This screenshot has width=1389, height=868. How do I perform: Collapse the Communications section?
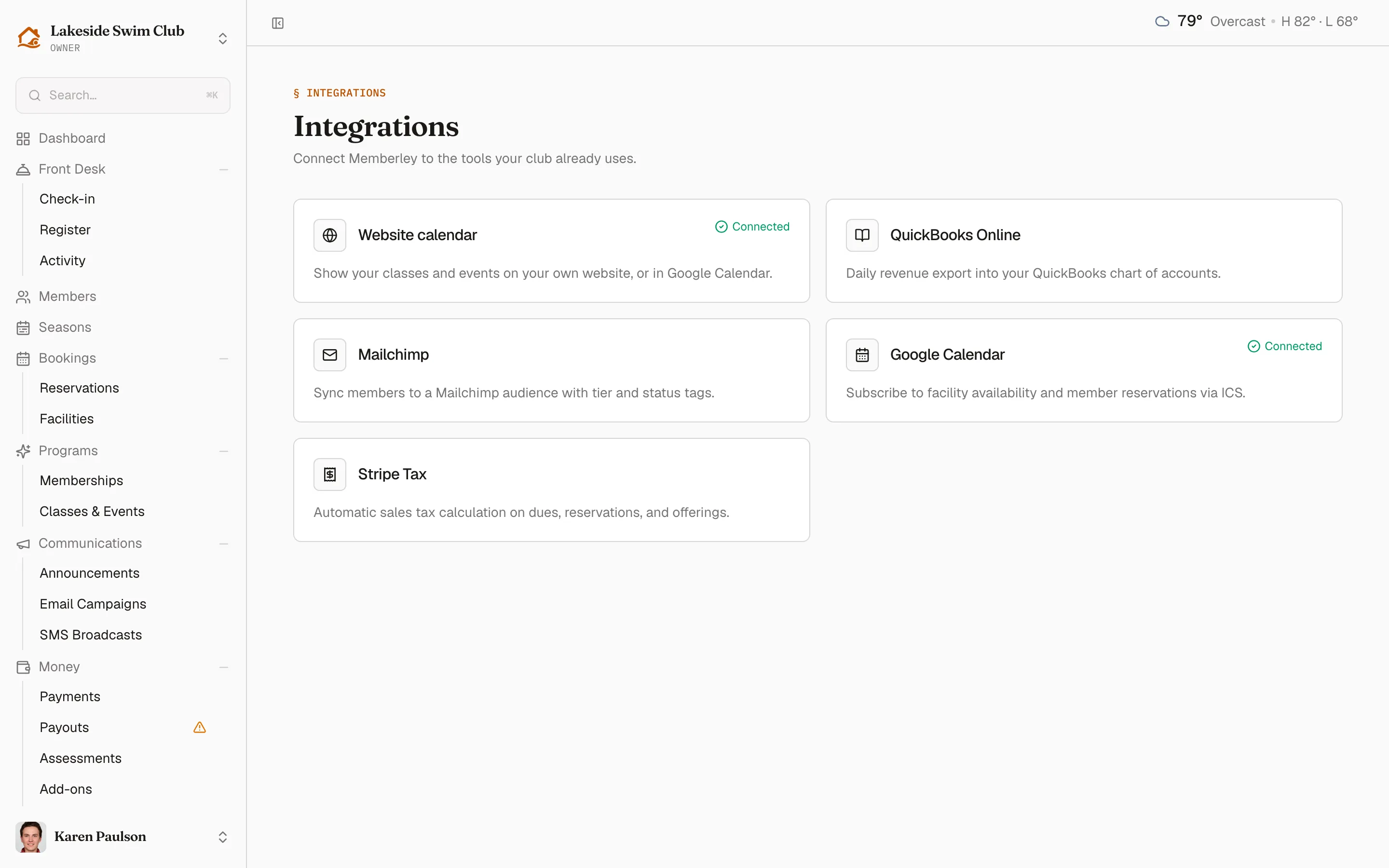pos(224,543)
